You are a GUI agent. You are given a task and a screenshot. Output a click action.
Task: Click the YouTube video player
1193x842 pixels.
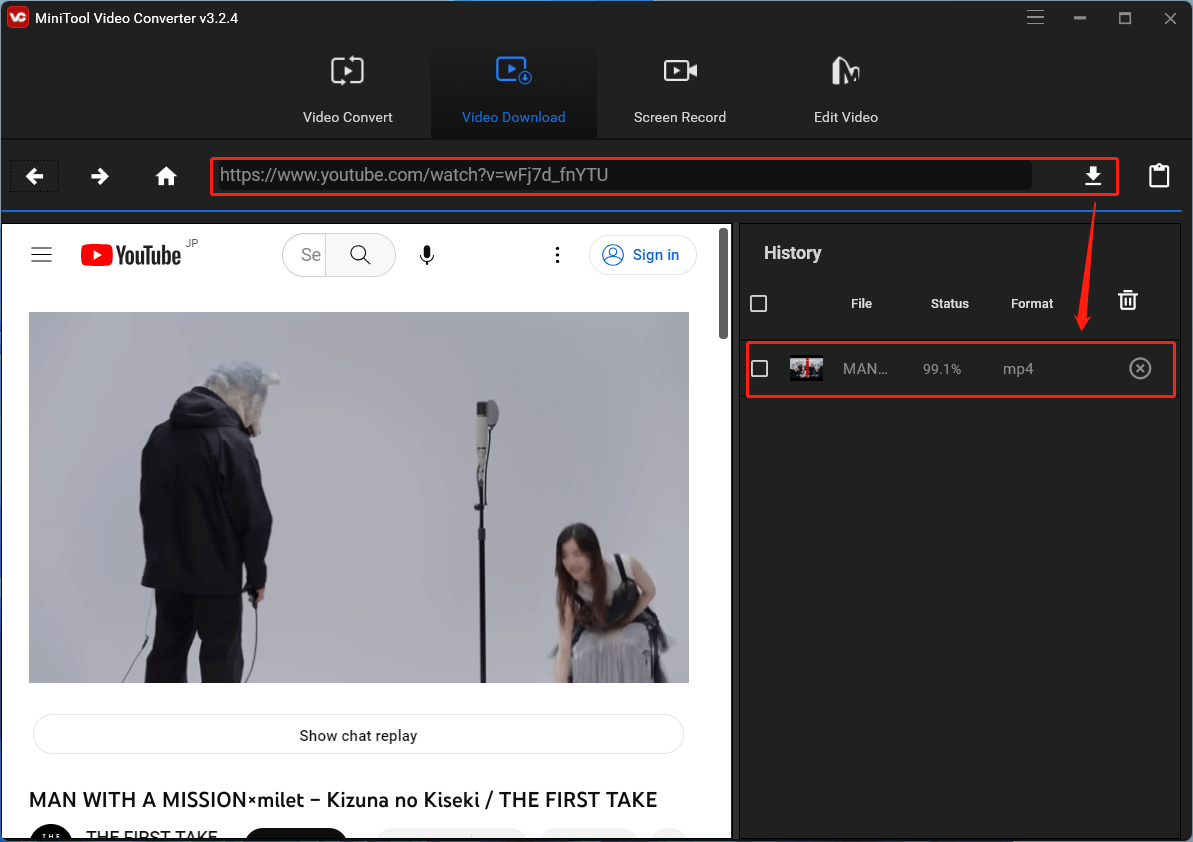pyautogui.click(x=359, y=497)
